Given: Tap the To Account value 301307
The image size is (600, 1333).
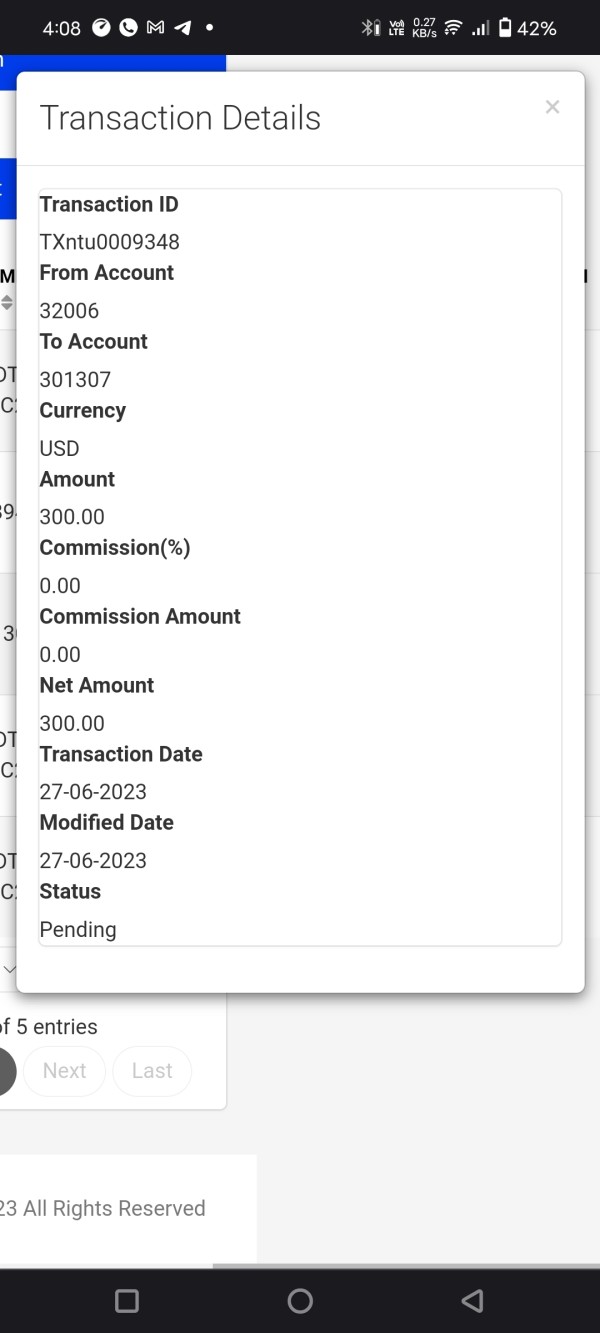Looking at the screenshot, I should [x=75, y=380].
